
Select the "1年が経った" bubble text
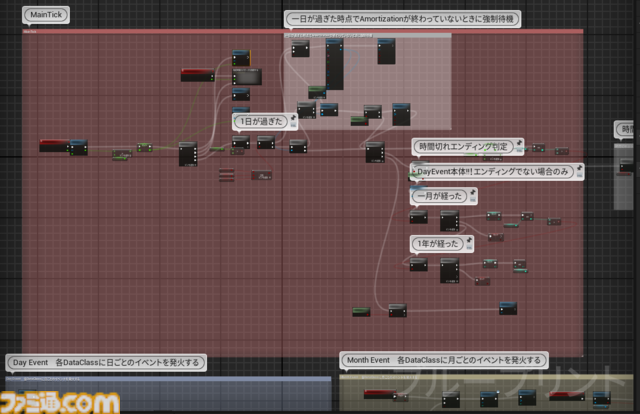tap(437, 244)
